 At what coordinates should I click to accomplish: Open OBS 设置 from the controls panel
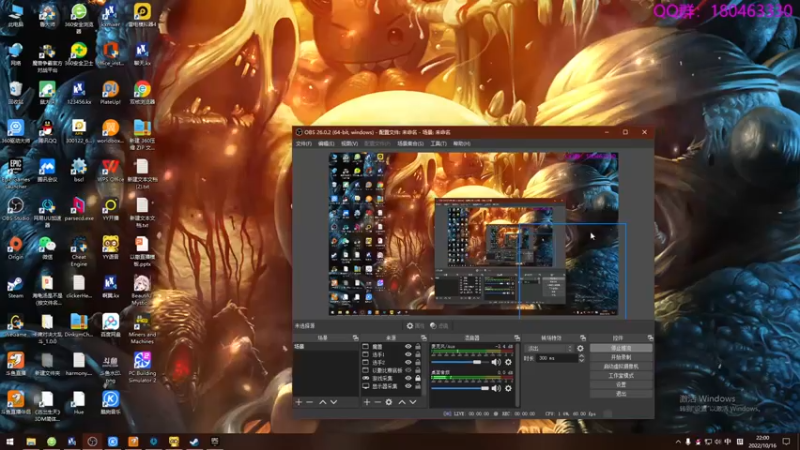[621, 385]
